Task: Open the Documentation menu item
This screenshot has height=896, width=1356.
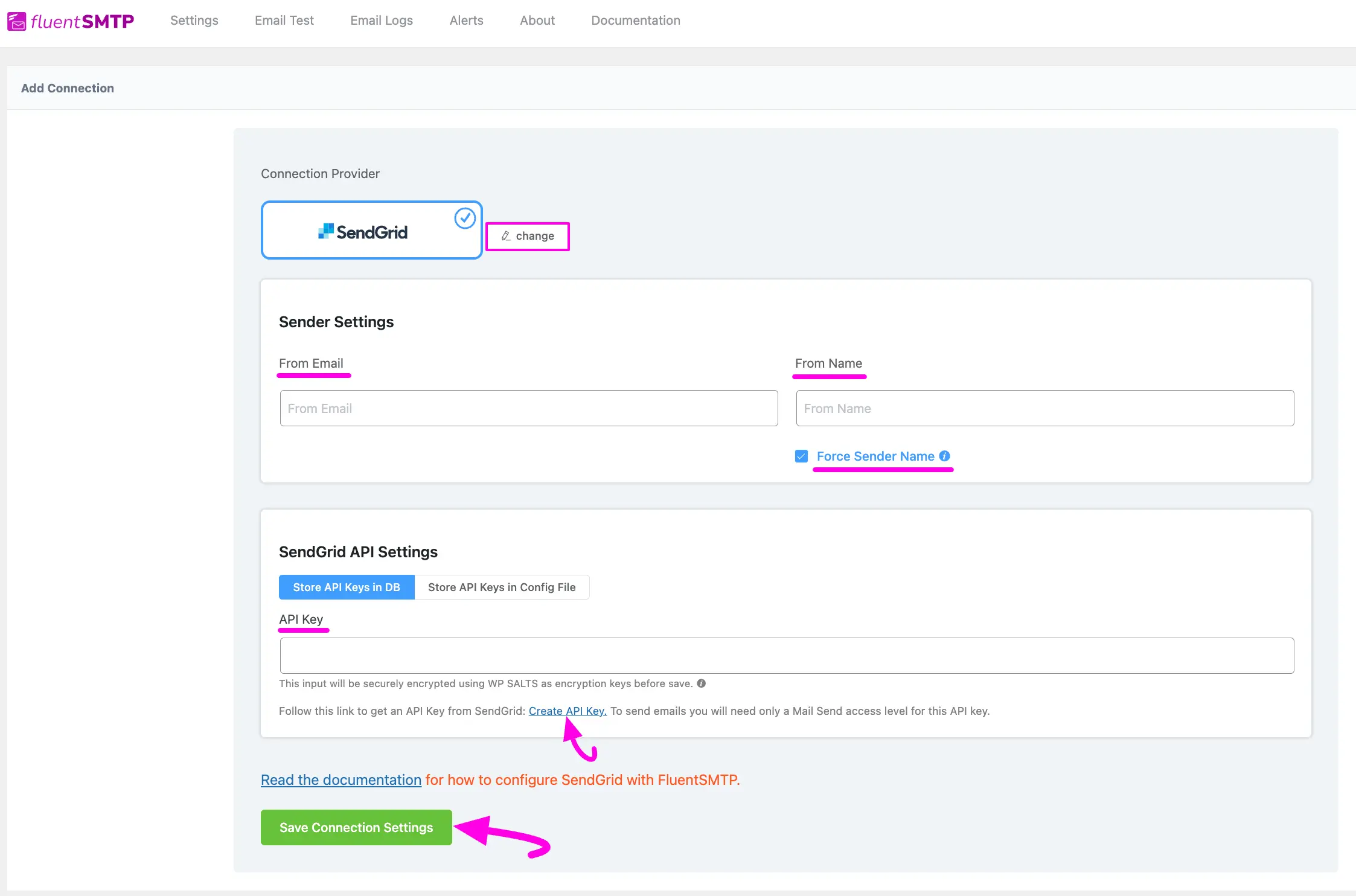Action: (636, 21)
